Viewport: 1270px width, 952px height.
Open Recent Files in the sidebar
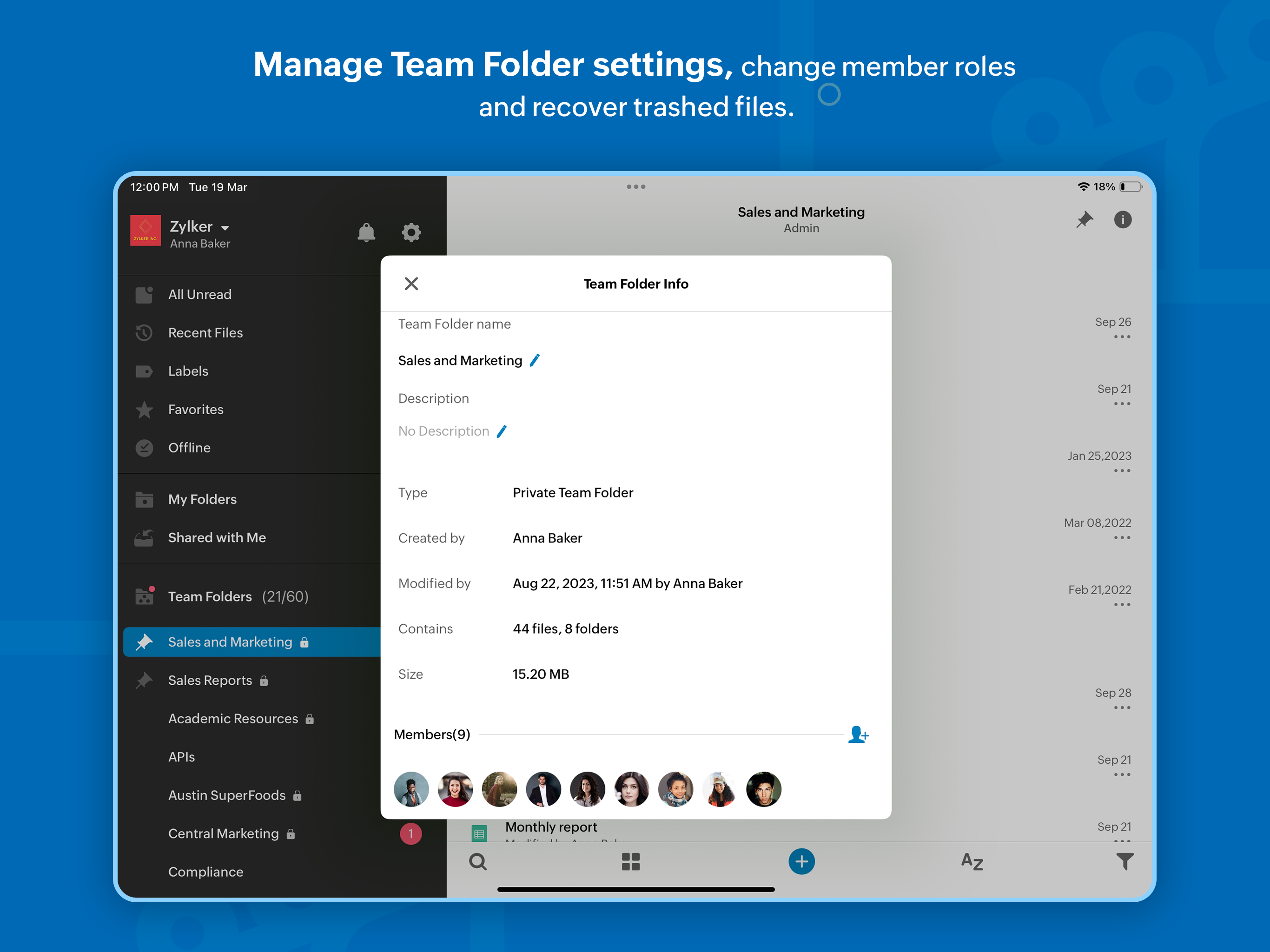click(x=205, y=333)
